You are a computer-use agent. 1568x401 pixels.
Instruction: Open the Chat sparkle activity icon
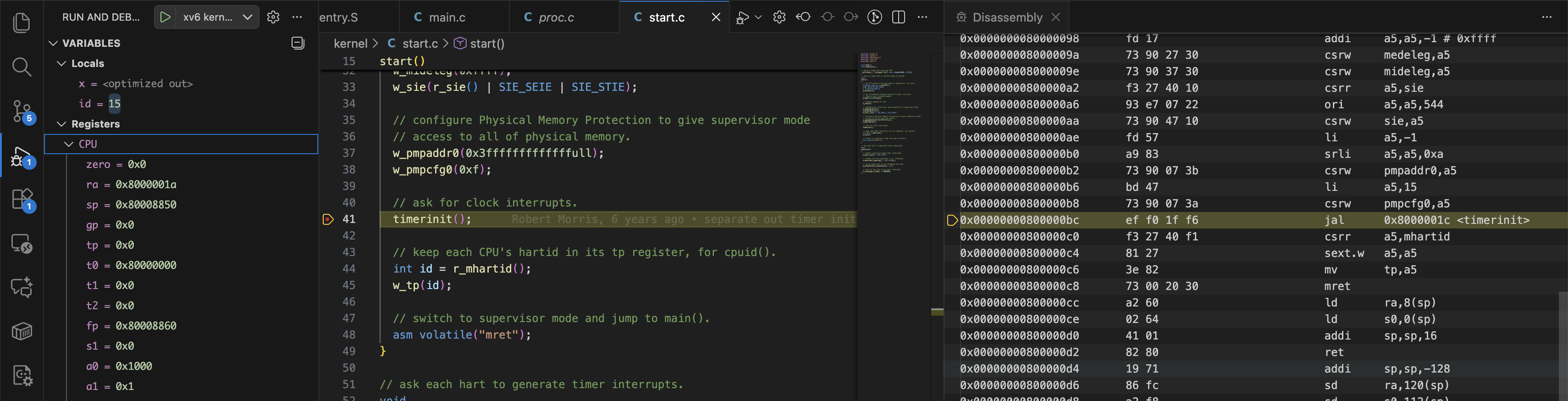point(22,287)
